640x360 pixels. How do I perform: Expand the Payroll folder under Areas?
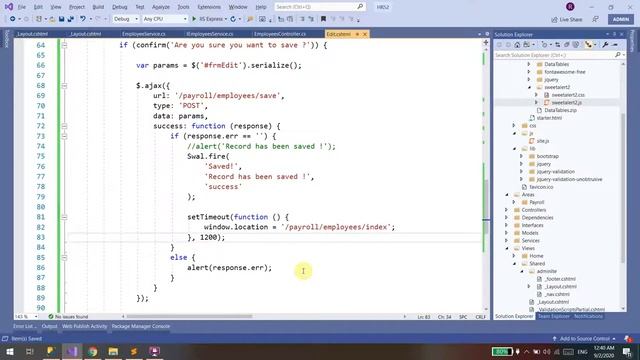[x=514, y=202]
